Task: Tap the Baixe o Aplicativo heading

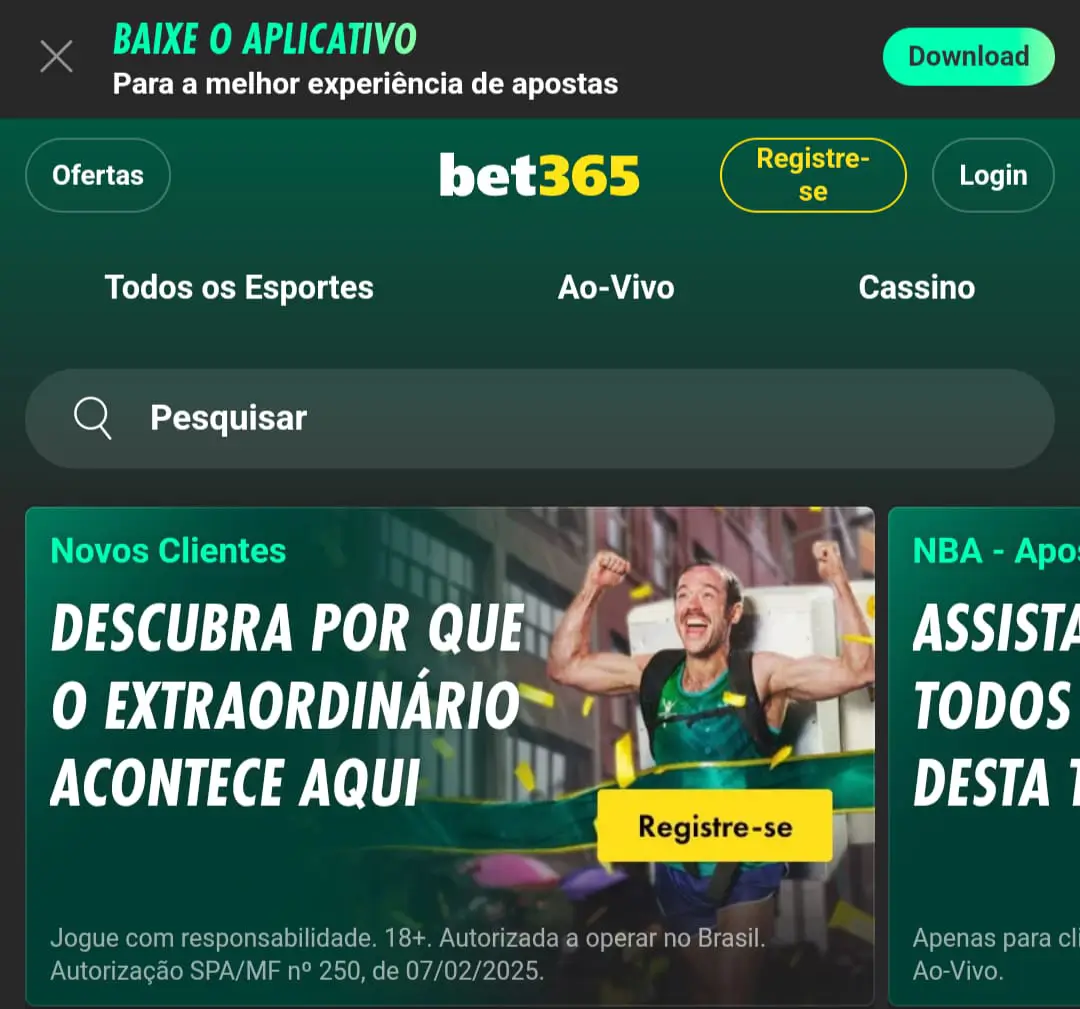Action: 265,39
